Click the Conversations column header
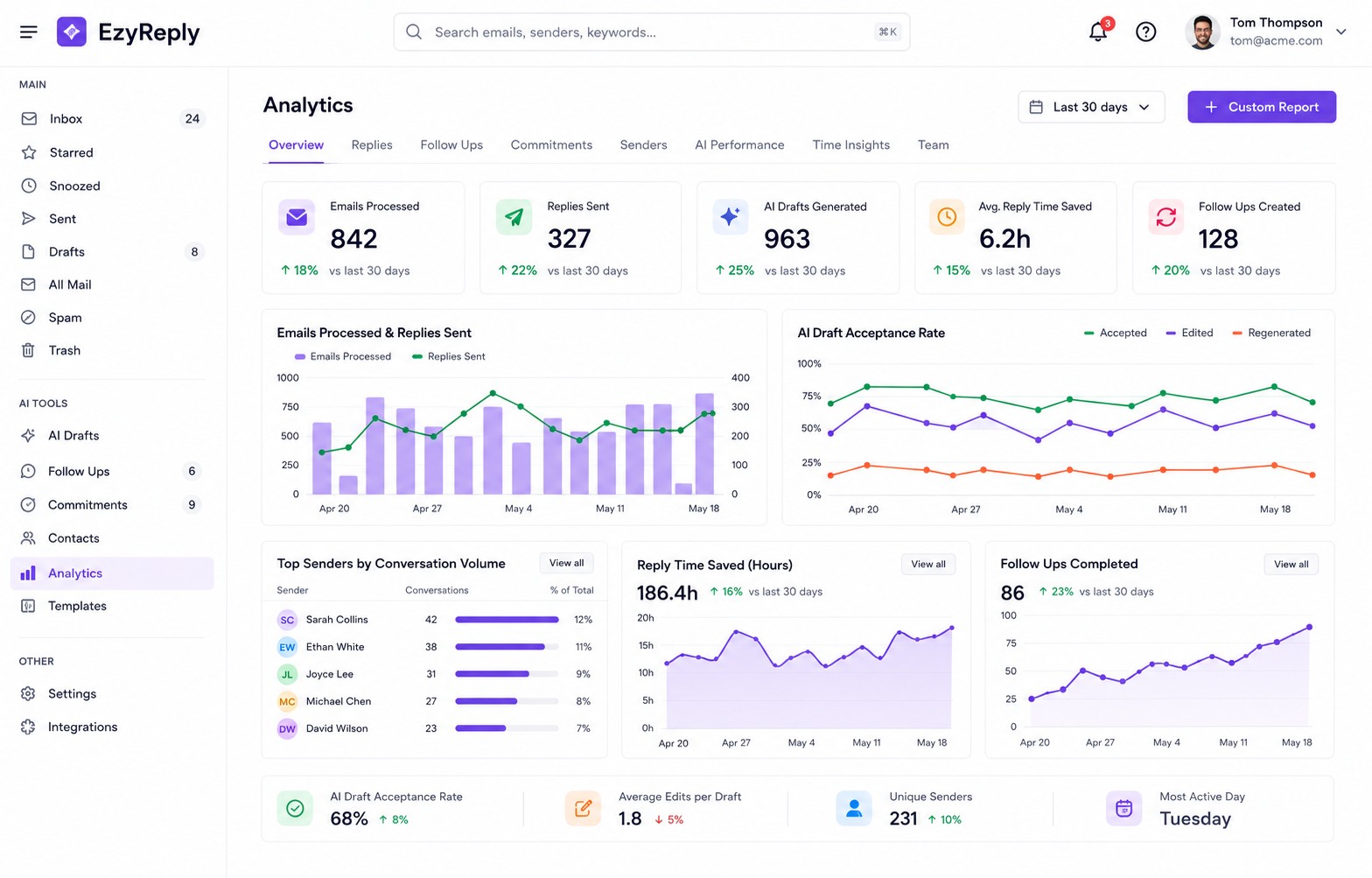 click(x=437, y=591)
